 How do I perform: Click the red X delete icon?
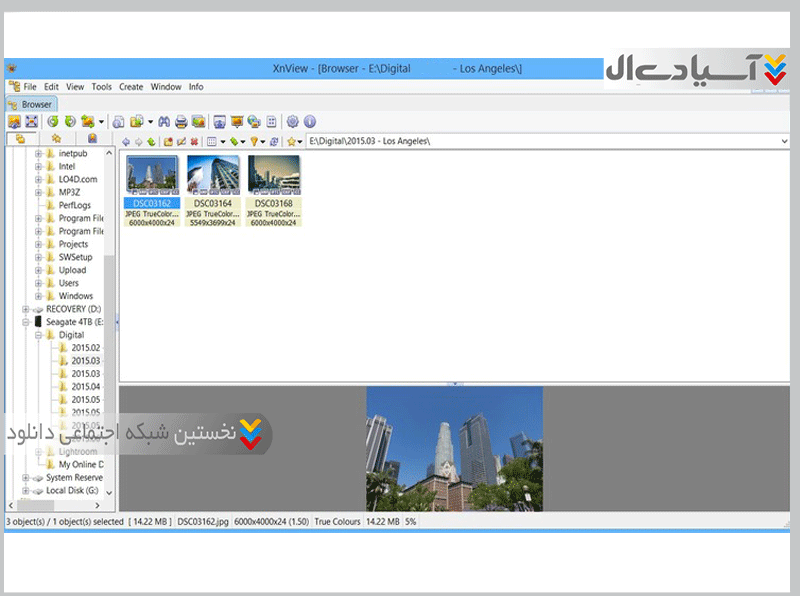tap(194, 142)
